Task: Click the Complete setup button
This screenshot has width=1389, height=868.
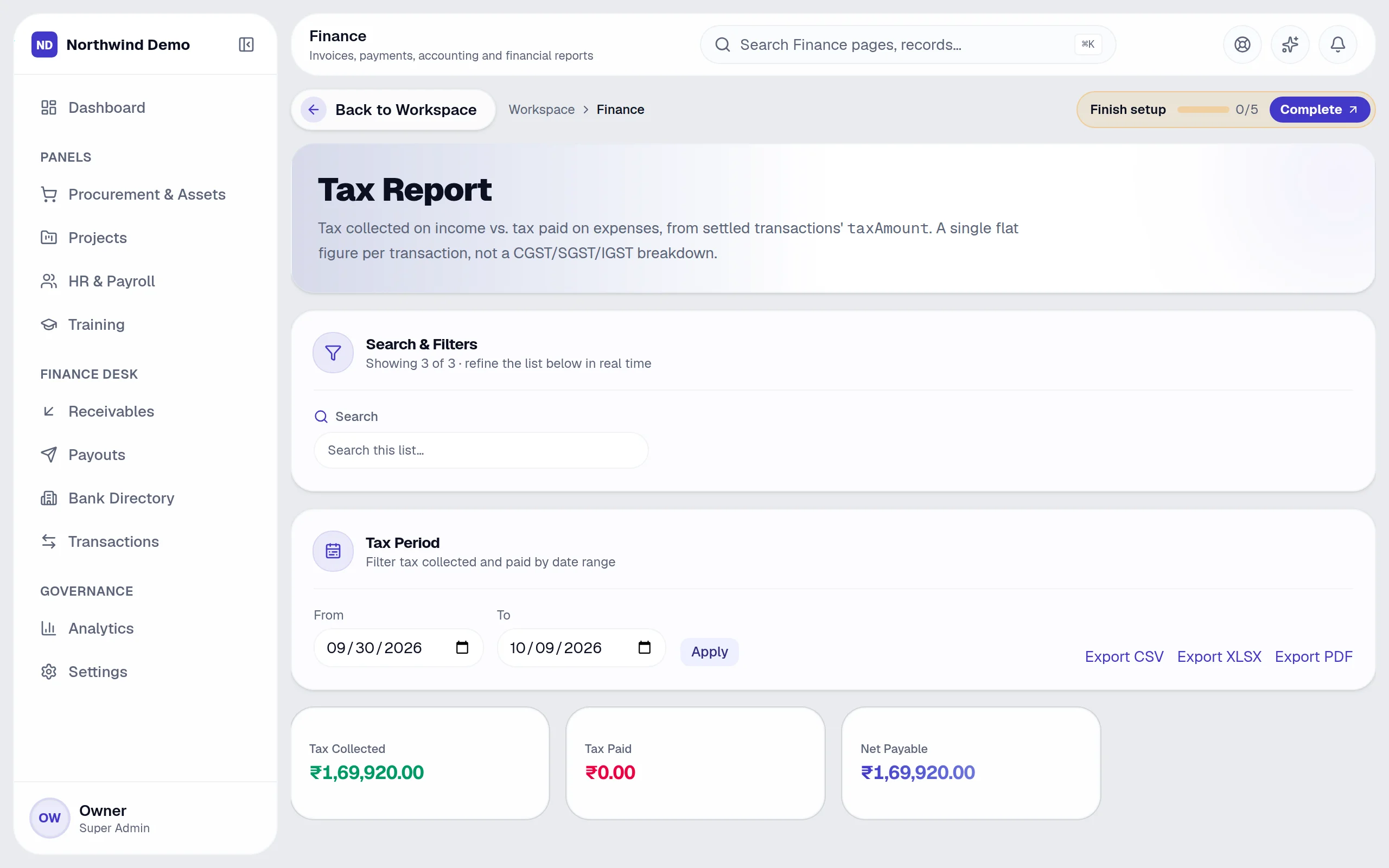Action: [x=1319, y=110]
